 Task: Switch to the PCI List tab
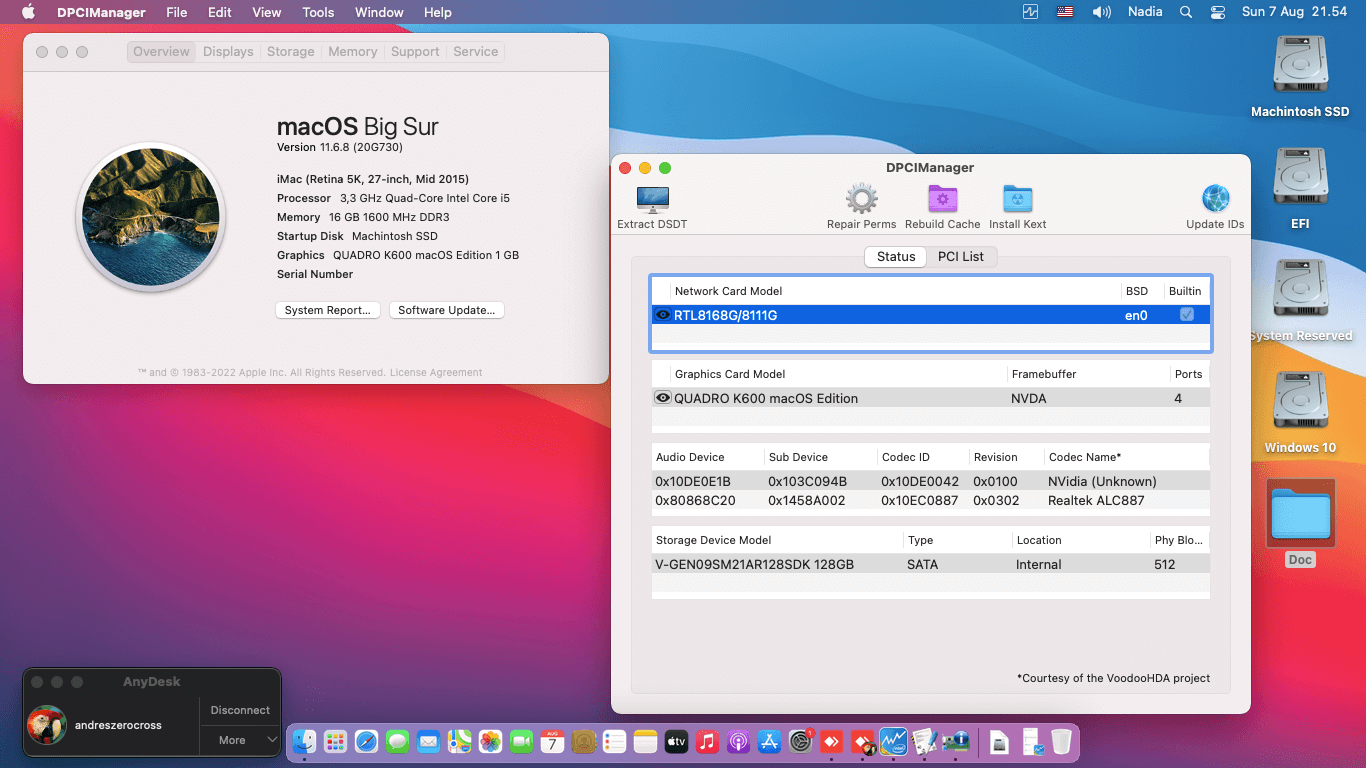(962, 256)
